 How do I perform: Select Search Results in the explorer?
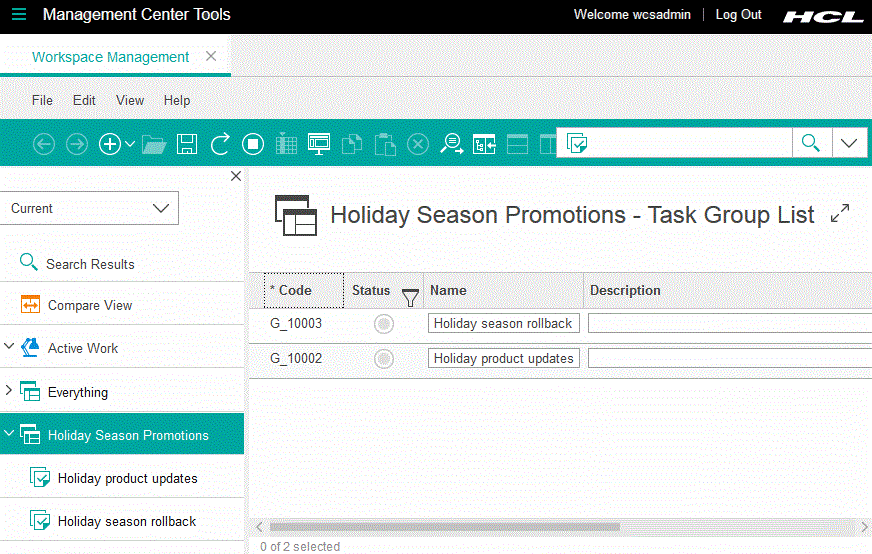90,264
